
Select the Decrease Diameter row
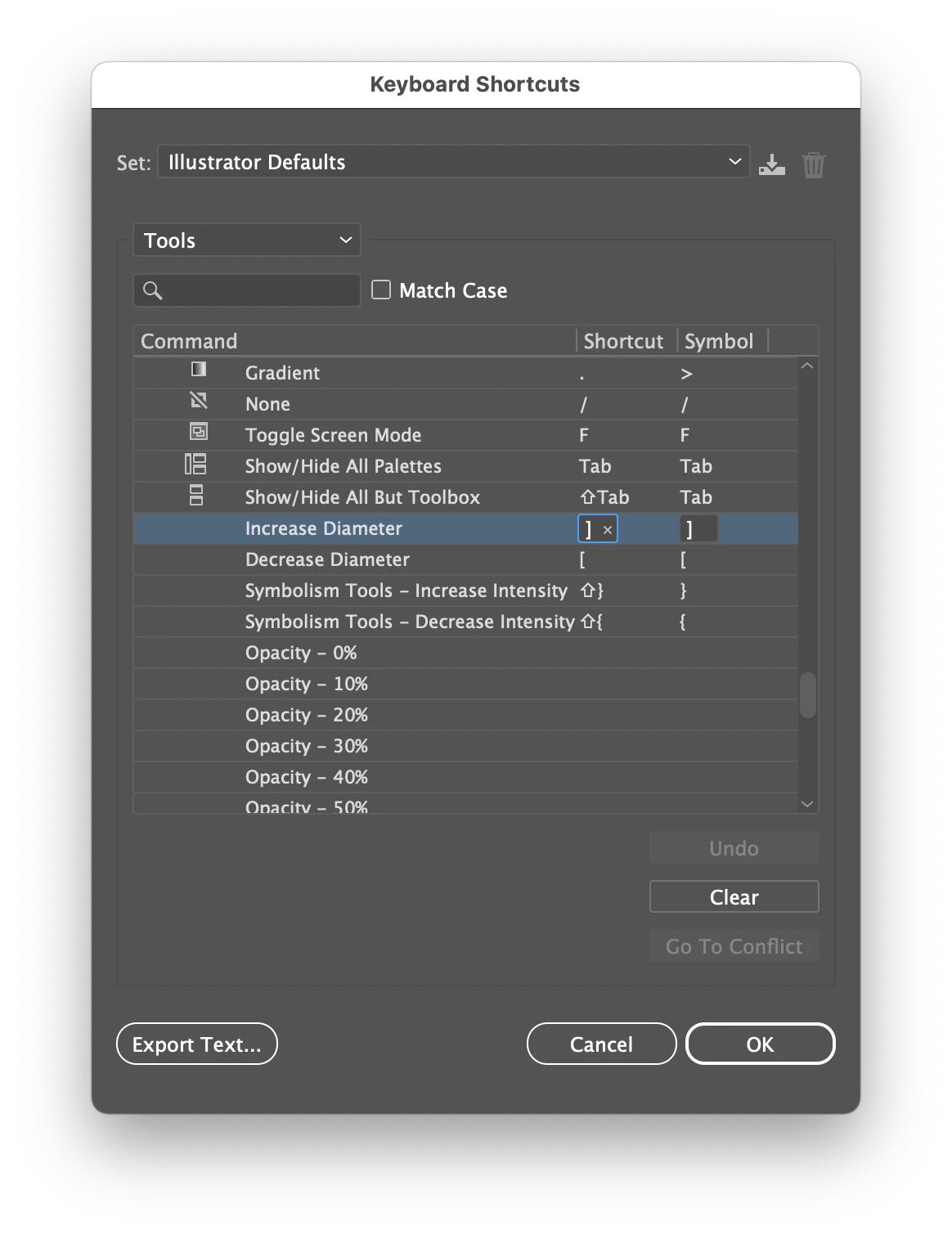pos(466,559)
